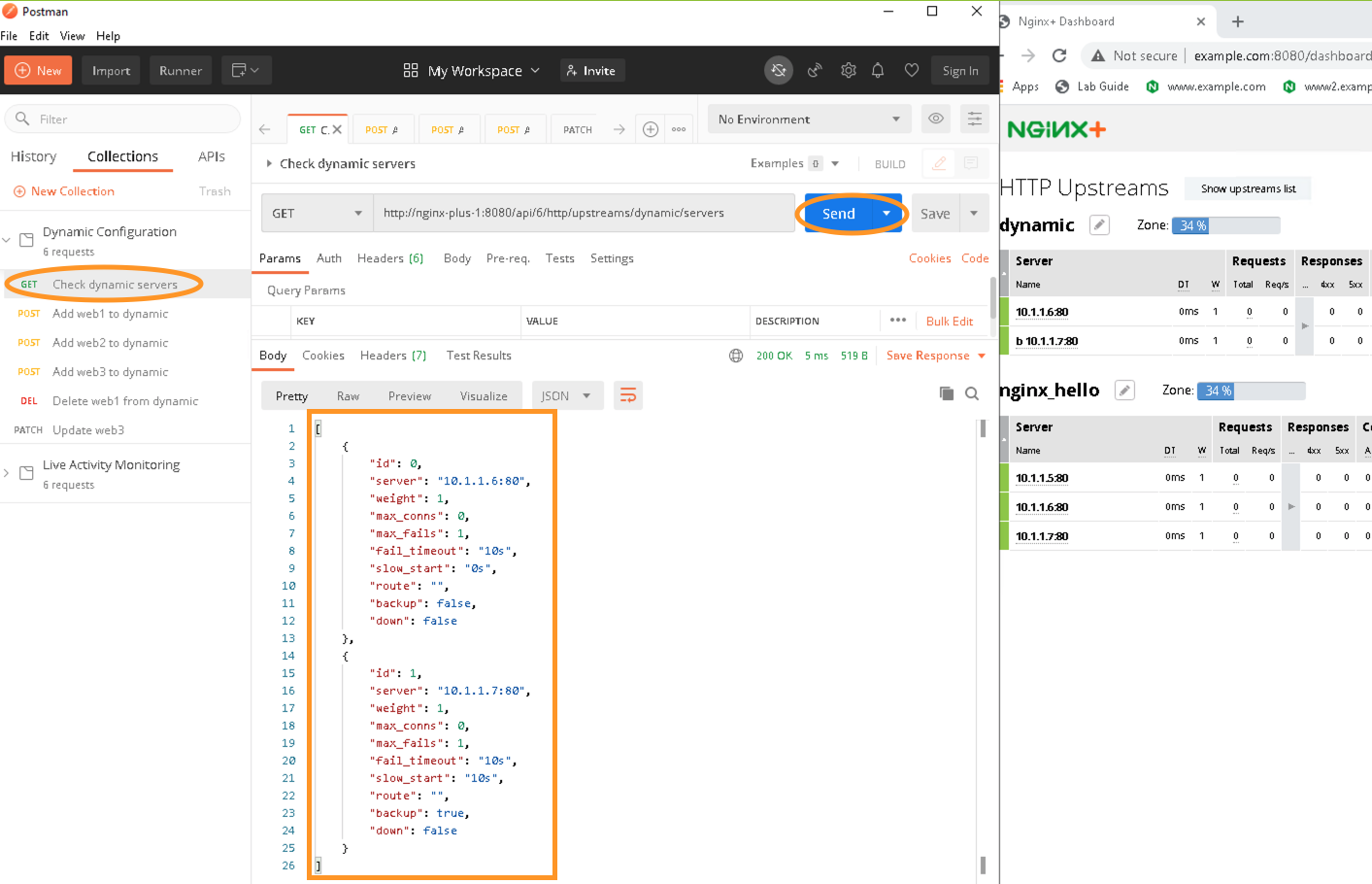
Task: Open a new request tab with plus icon
Action: tap(651, 129)
